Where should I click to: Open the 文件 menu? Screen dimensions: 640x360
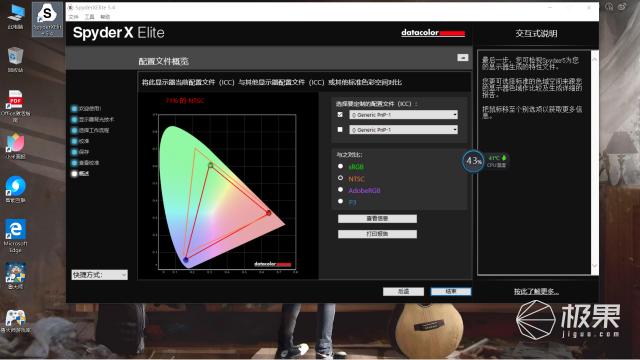[73, 17]
